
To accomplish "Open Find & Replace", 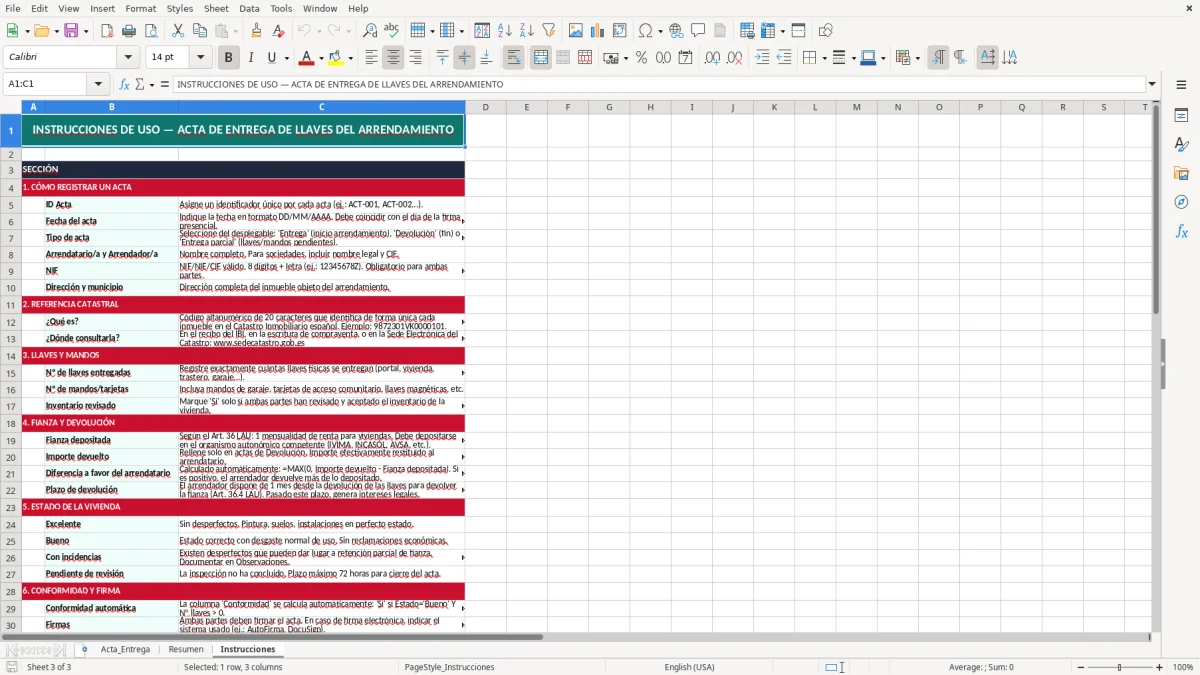I will point(370,31).
